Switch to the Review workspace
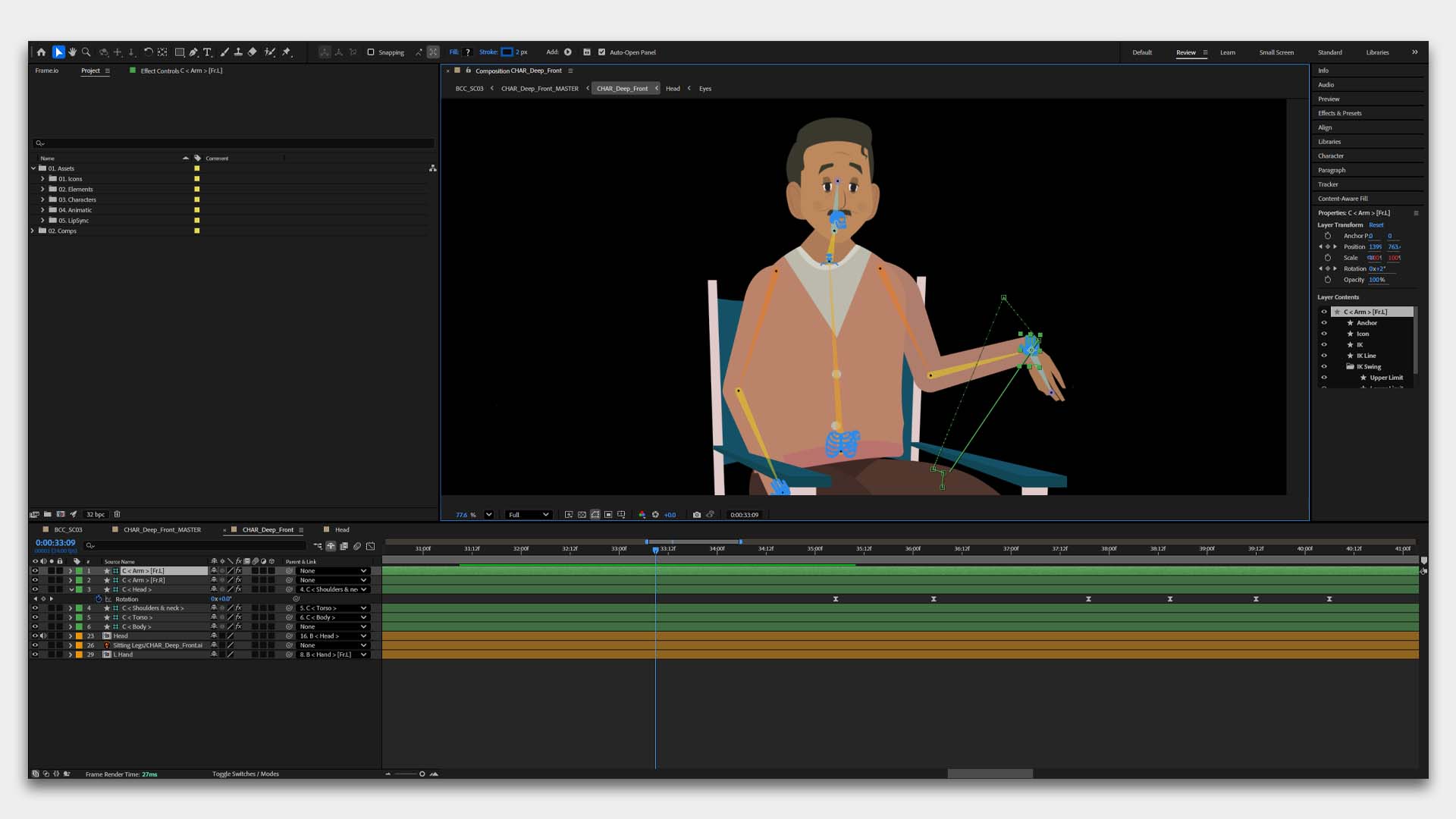Image resolution: width=1456 pixels, height=819 pixels. [x=1185, y=52]
